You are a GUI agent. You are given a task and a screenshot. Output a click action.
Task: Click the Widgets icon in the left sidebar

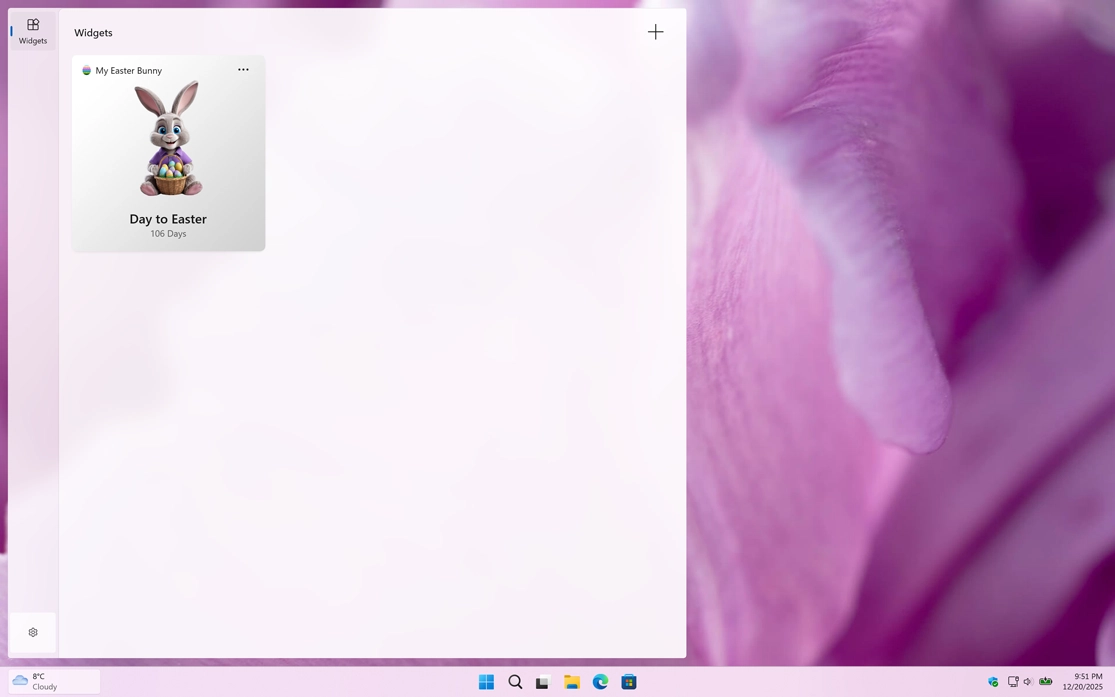coord(32,31)
